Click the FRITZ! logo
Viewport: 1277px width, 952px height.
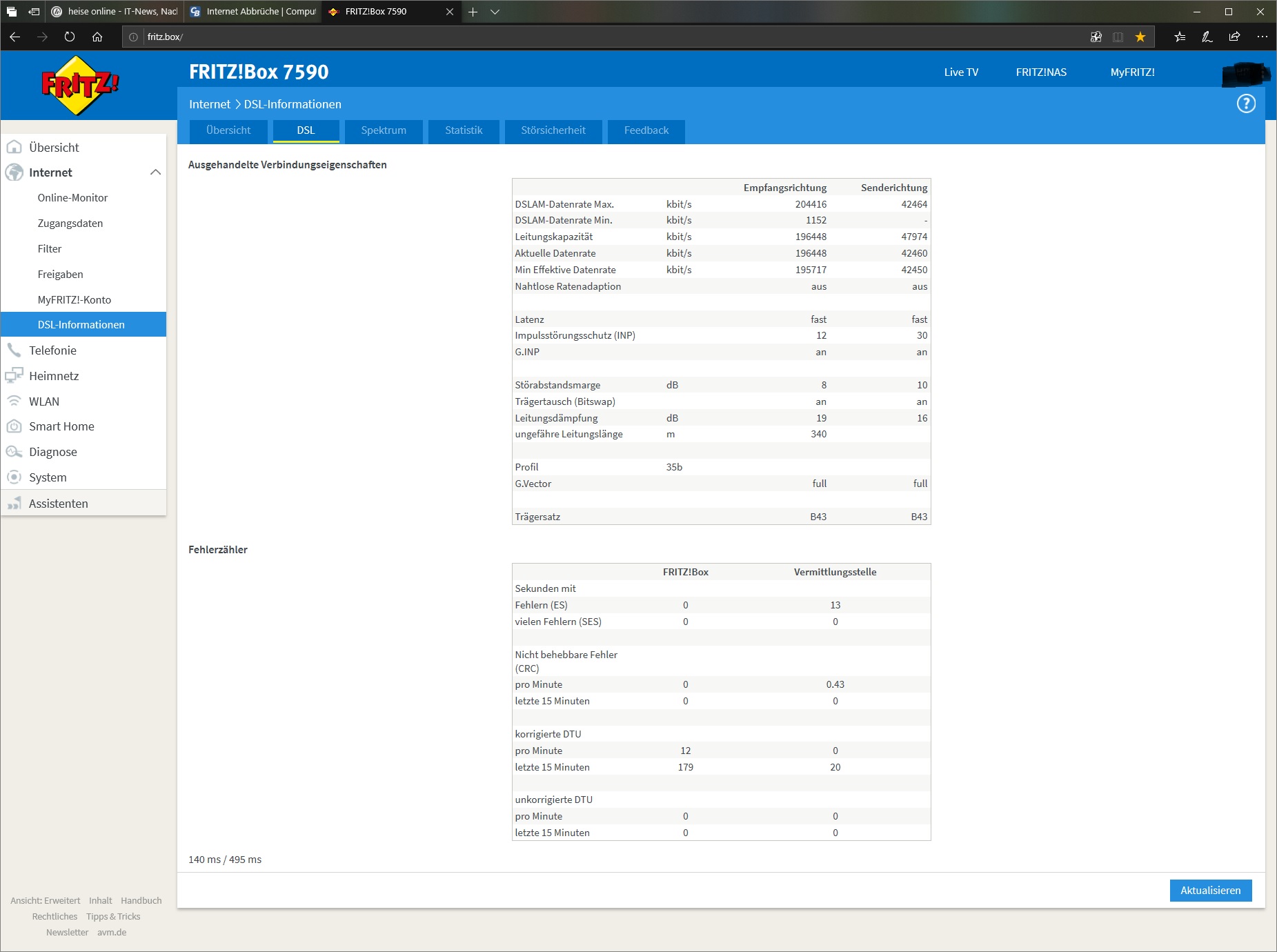[81, 85]
